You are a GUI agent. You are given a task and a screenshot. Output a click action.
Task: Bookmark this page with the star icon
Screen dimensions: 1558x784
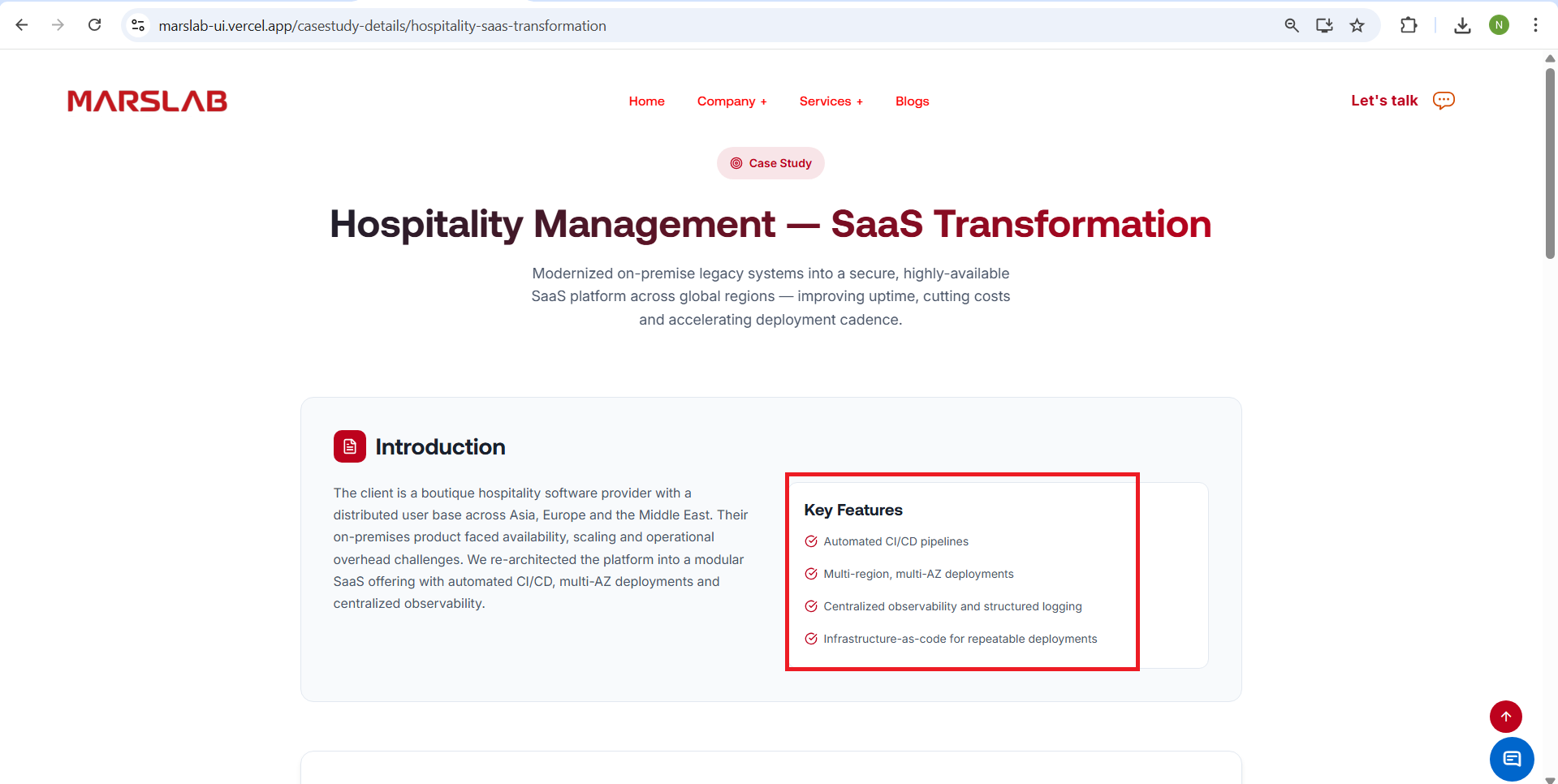(x=1357, y=25)
